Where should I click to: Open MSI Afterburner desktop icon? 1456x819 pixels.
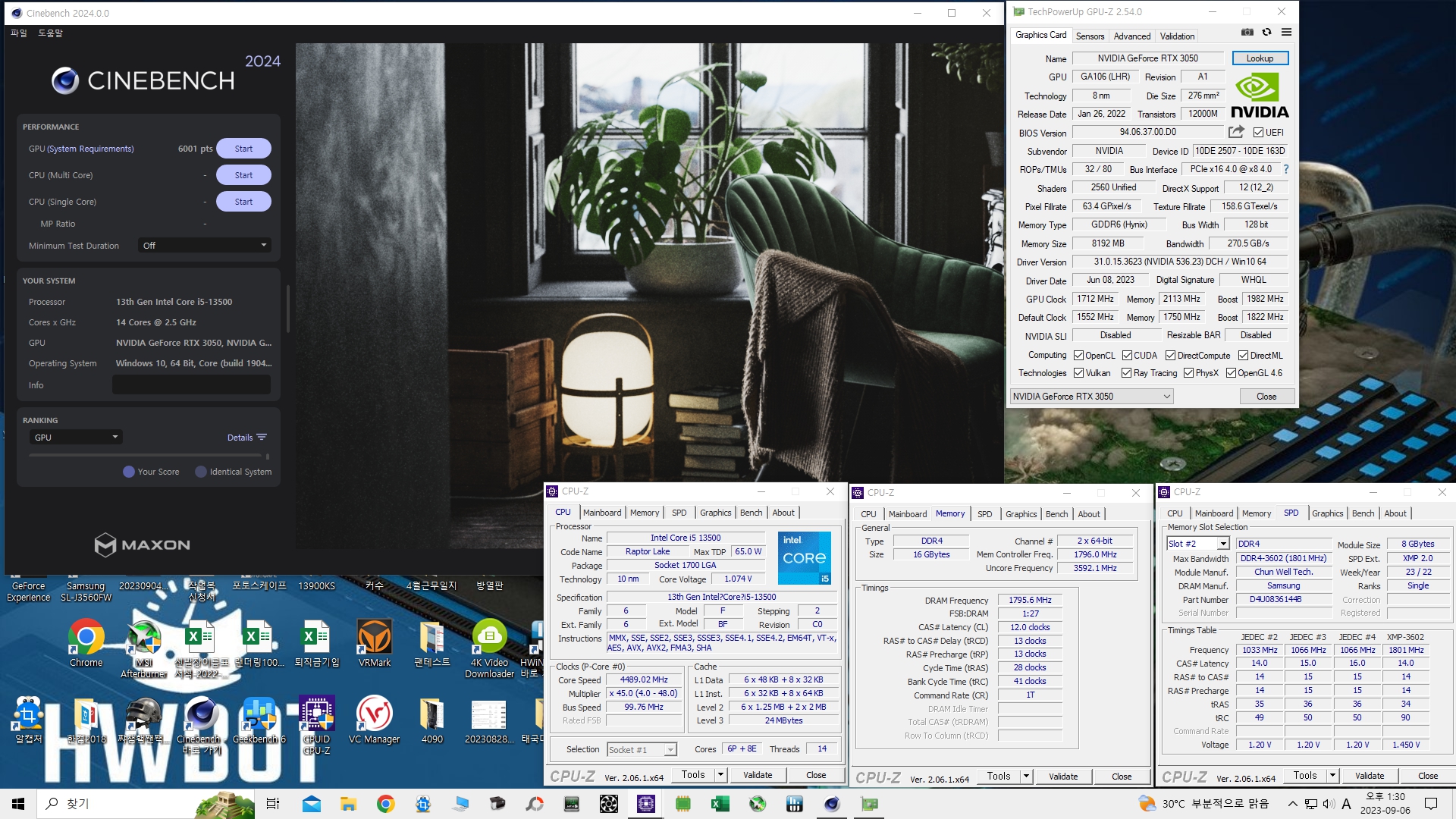coord(144,648)
